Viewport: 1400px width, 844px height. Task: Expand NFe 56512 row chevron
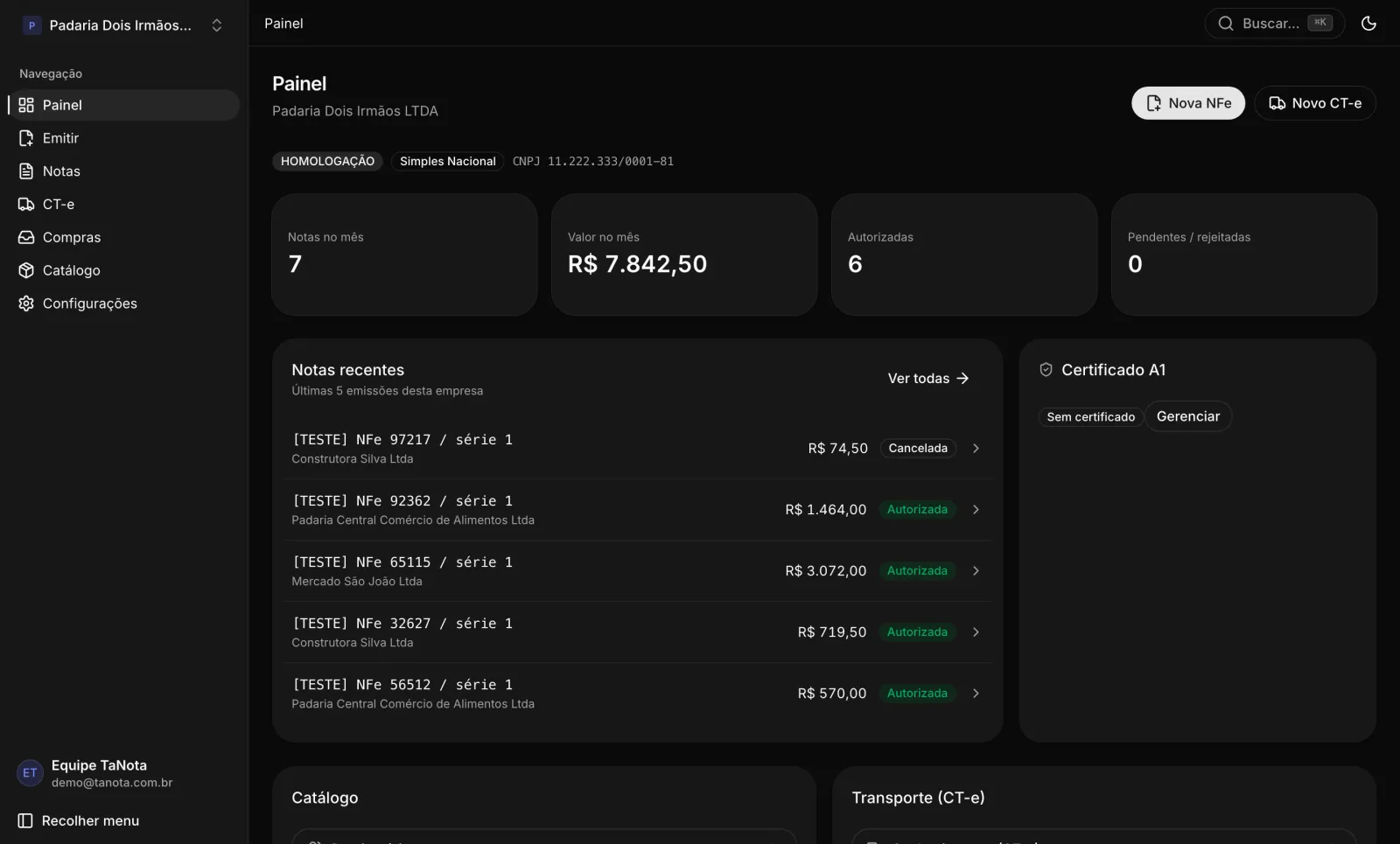tap(976, 694)
